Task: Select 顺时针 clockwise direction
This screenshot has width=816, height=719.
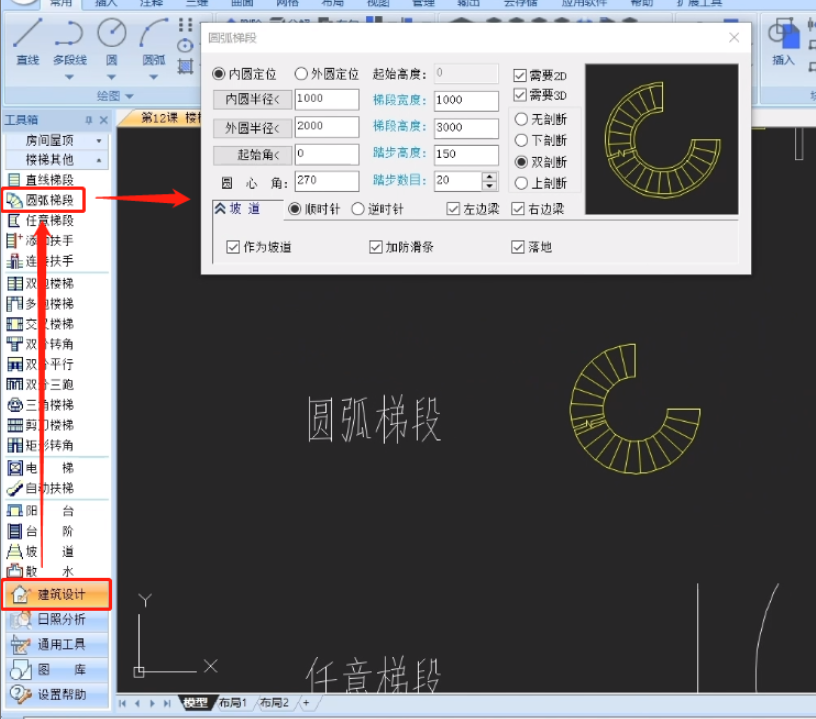Action: [x=295, y=209]
